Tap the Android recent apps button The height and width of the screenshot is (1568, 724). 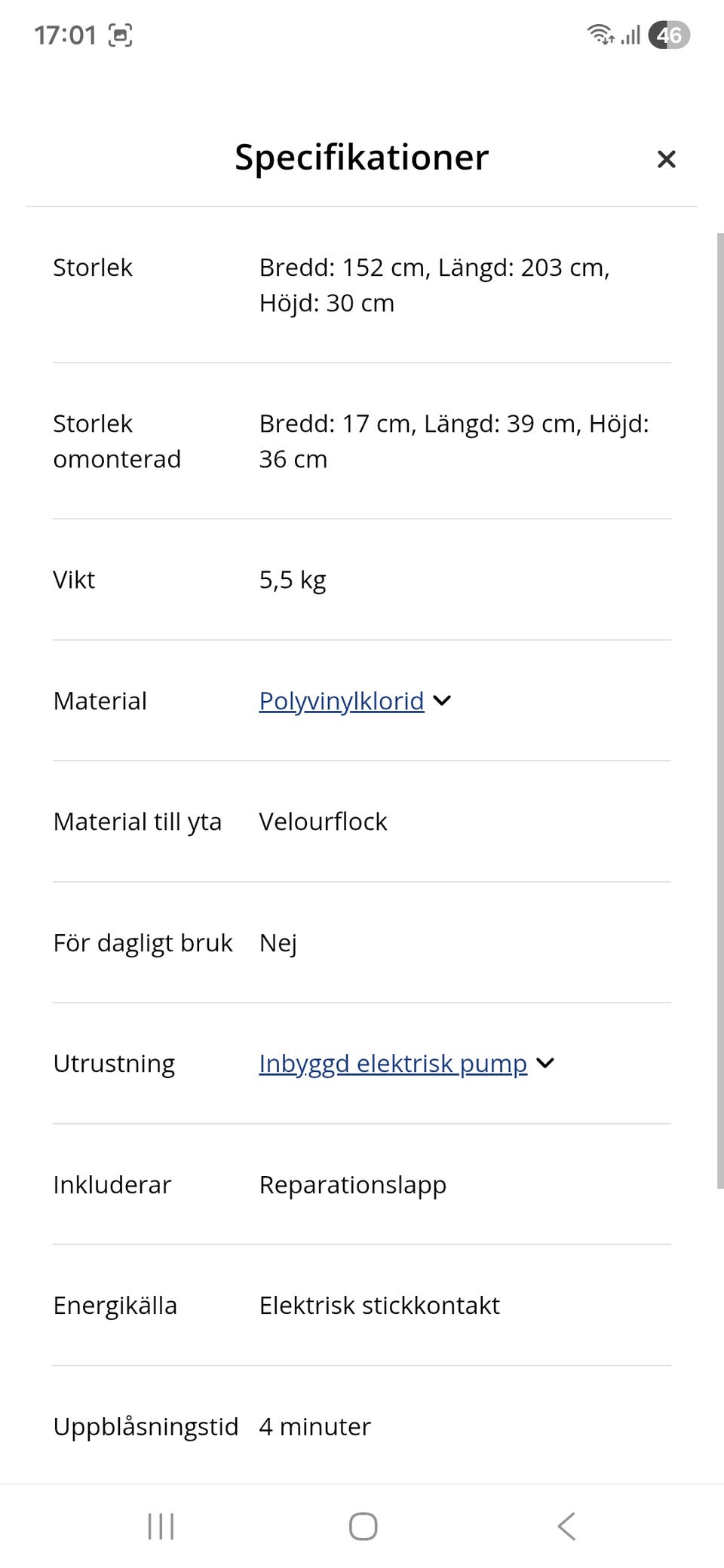pos(161,1527)
